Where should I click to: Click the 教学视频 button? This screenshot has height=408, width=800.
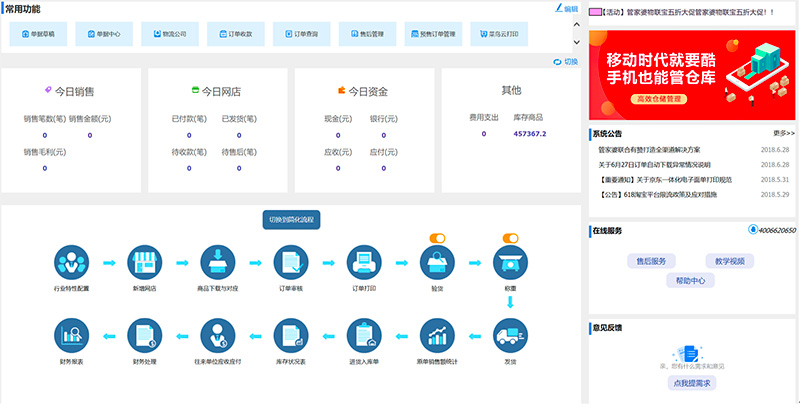pyautogui.click(x=730, y=261)
